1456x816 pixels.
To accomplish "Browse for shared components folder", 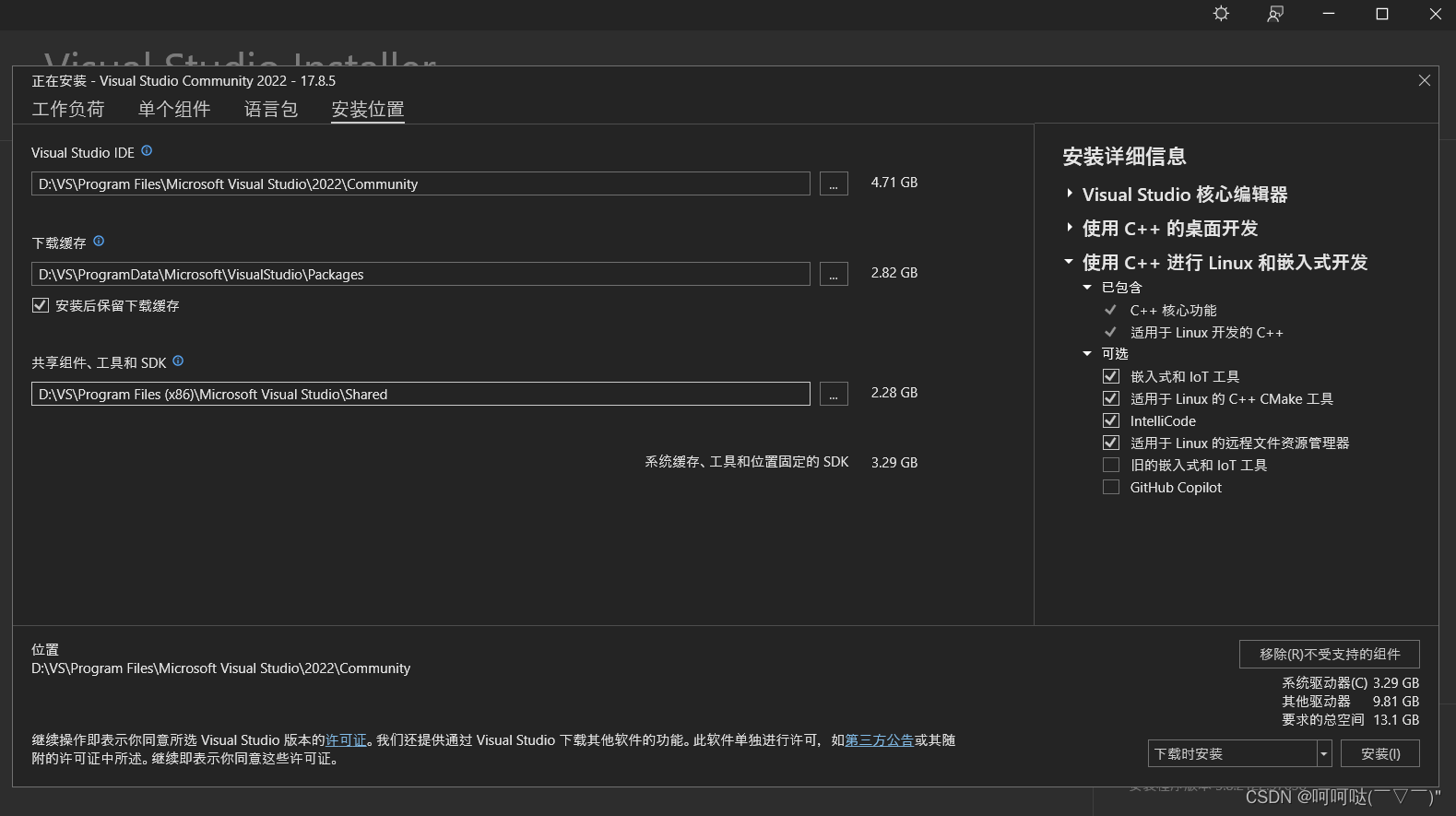I will point(834,394).
